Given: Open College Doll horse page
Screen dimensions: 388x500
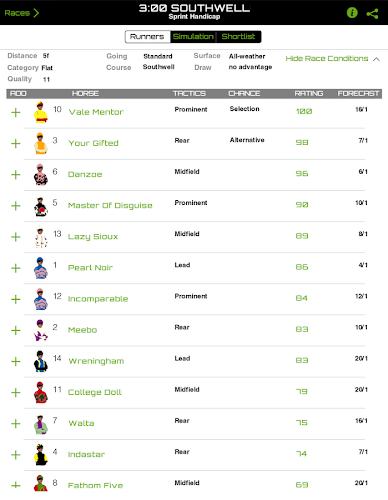Looking at the screenshot, I should point(94,392).
